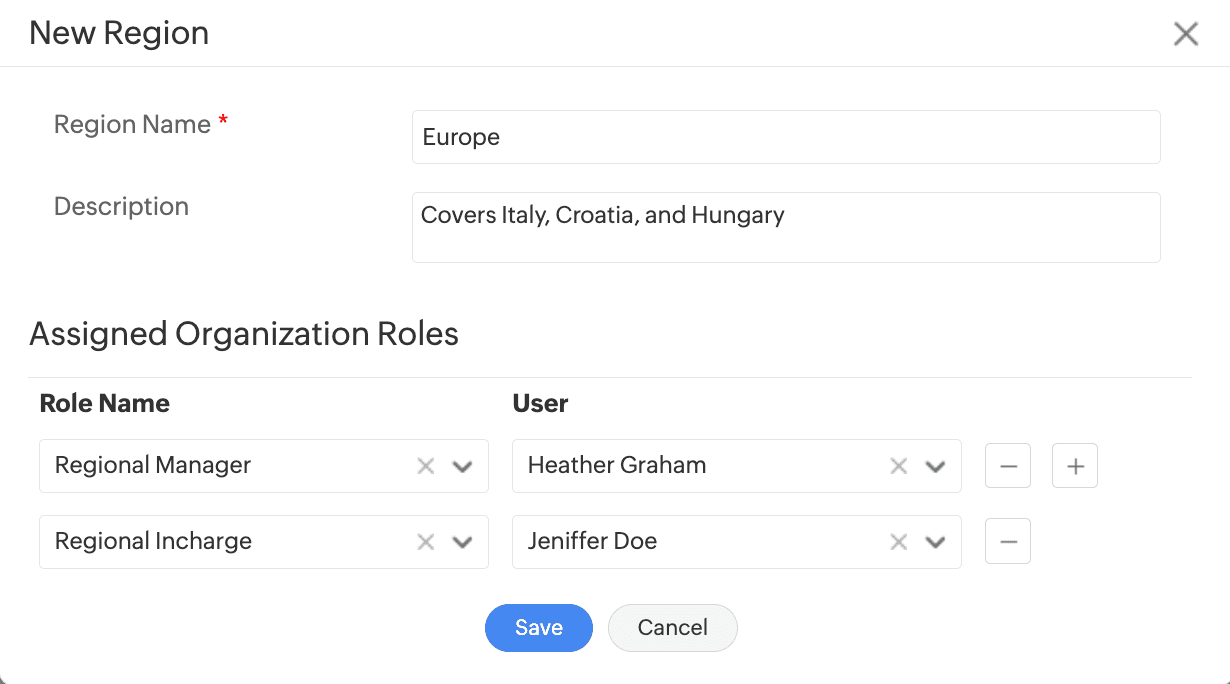Cancel creating the region
This screenshot has width=1230, height=684.
click(672, 628)
